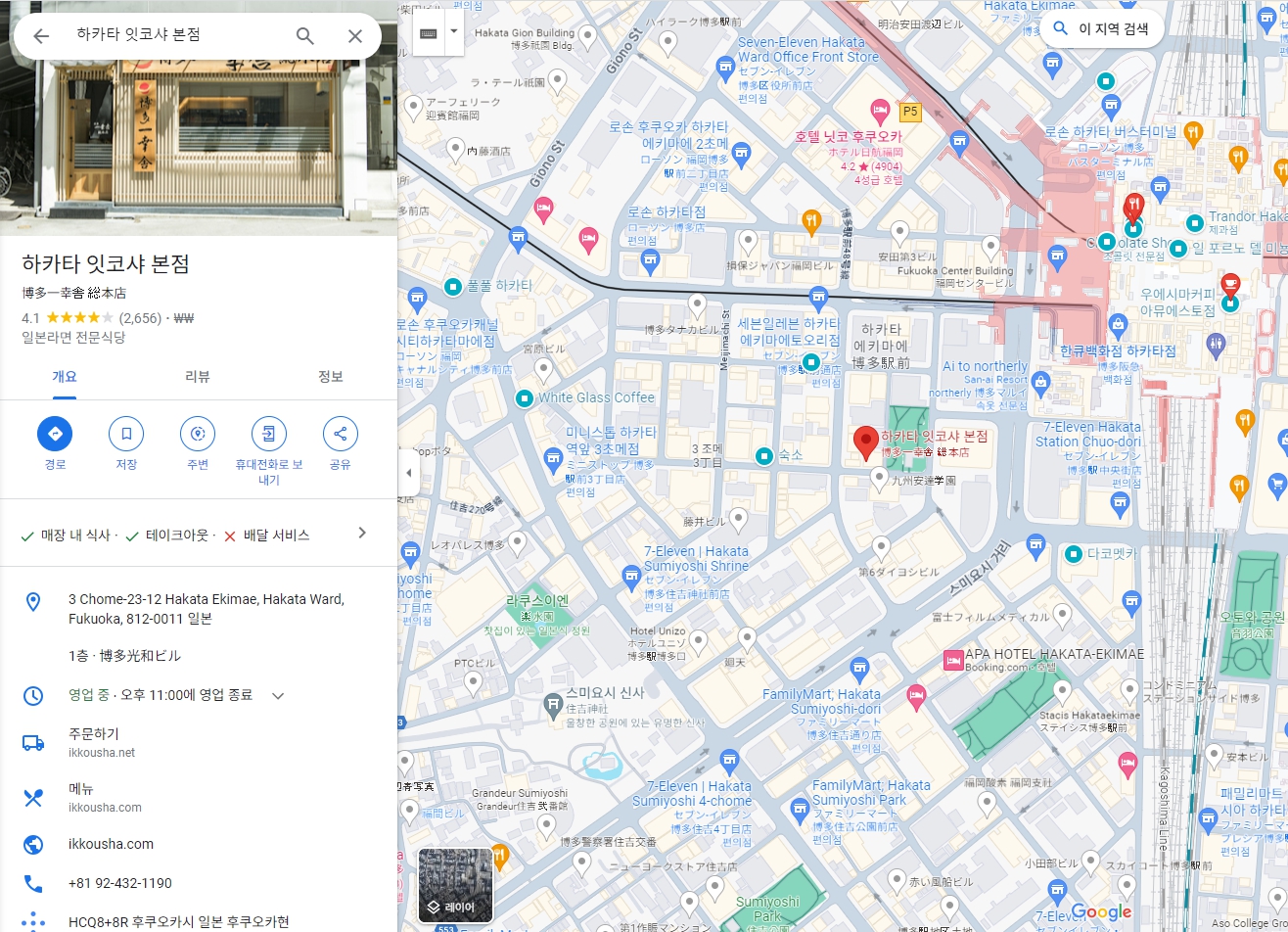Click the address location pin icon
1288x932 pixels.
pos(33,601)
